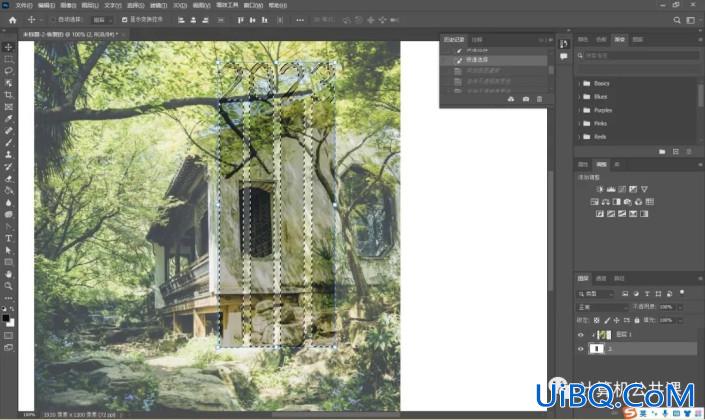This screenshot has width=705, height=420.
Task: Select the Lasso tool
Action: point(8,71)
